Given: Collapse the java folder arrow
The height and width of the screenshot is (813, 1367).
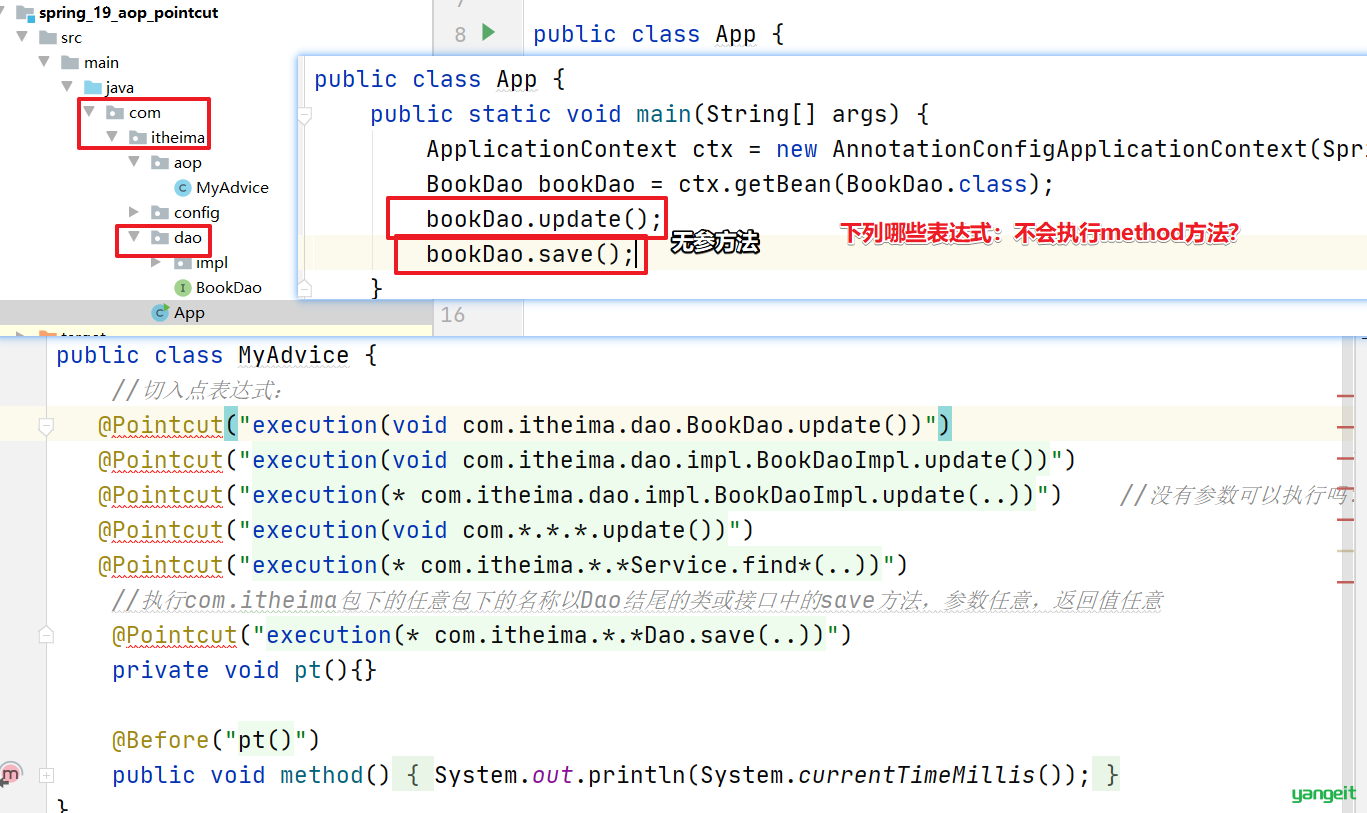Looking at the screenshot, I should coord(67,87).
